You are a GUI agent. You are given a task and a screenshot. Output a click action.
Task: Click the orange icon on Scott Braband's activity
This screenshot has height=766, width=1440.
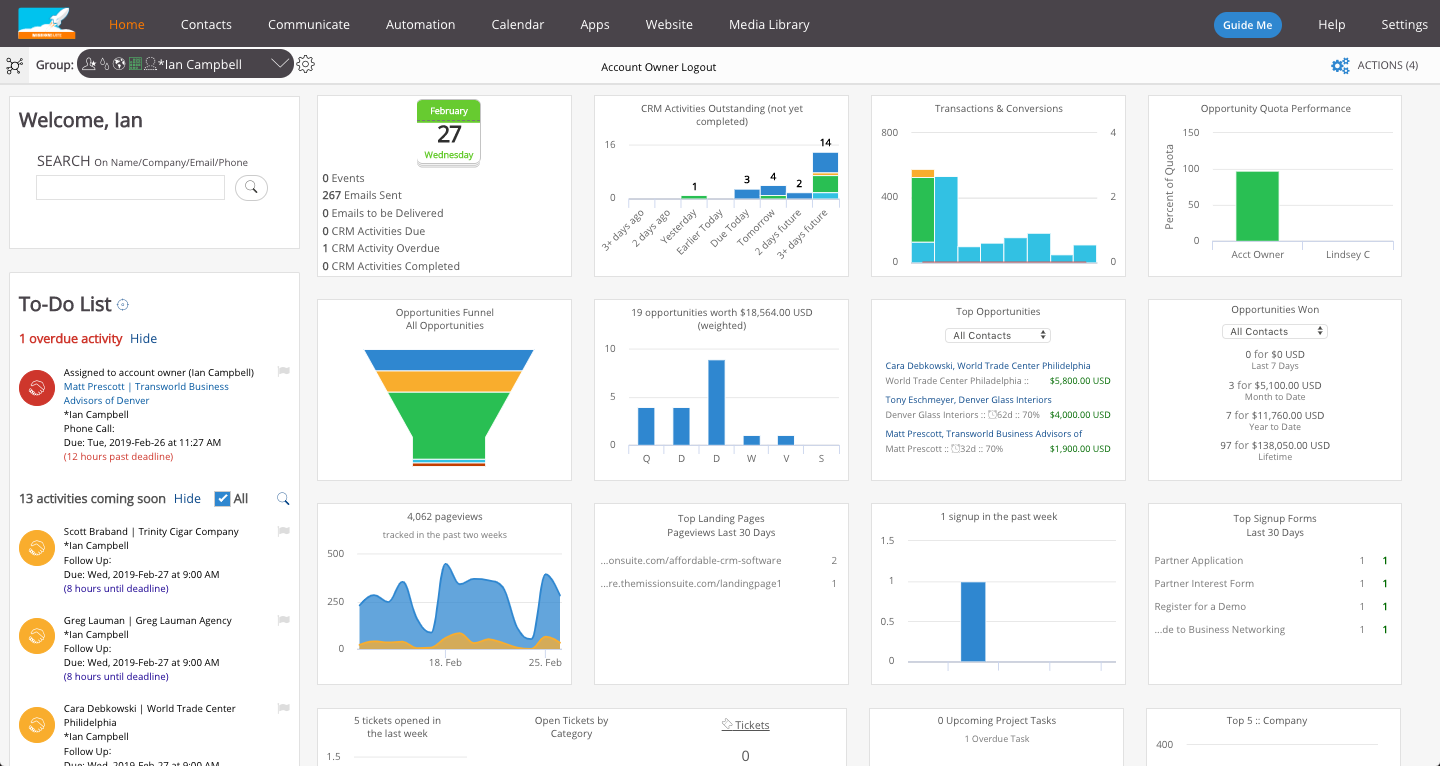(x=36, y=548)
